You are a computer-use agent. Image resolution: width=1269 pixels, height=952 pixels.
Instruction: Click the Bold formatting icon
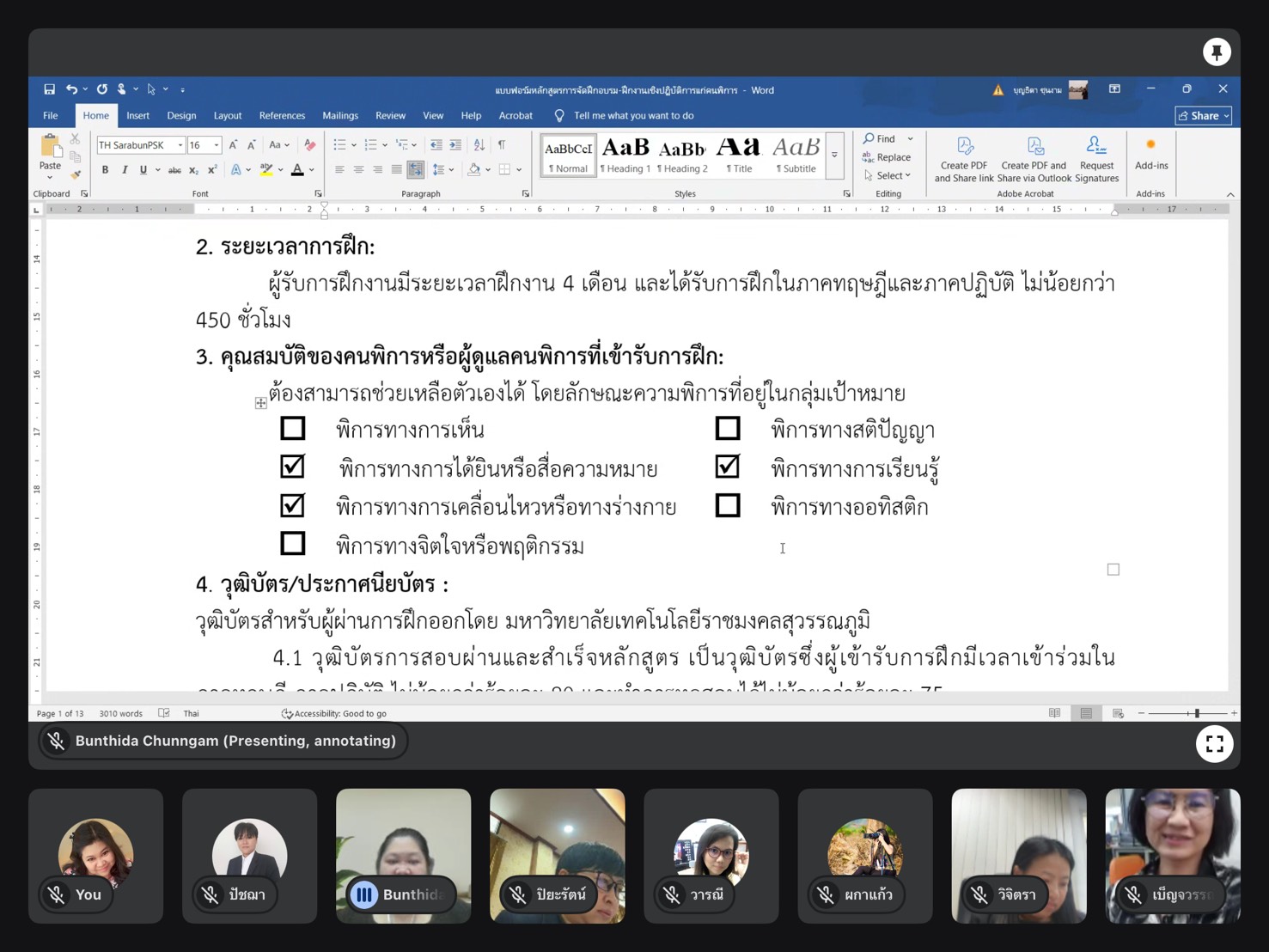(105, 170)
